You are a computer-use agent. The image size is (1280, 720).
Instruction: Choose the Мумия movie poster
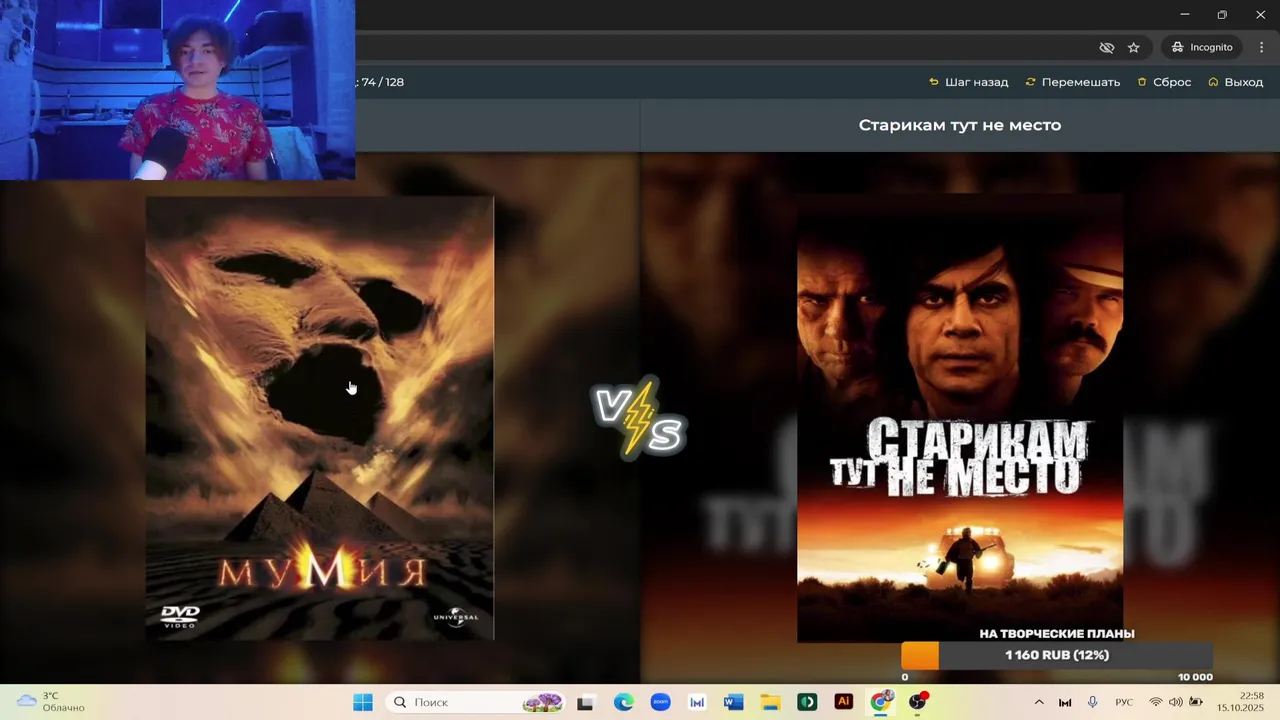[x=320, y=418]
